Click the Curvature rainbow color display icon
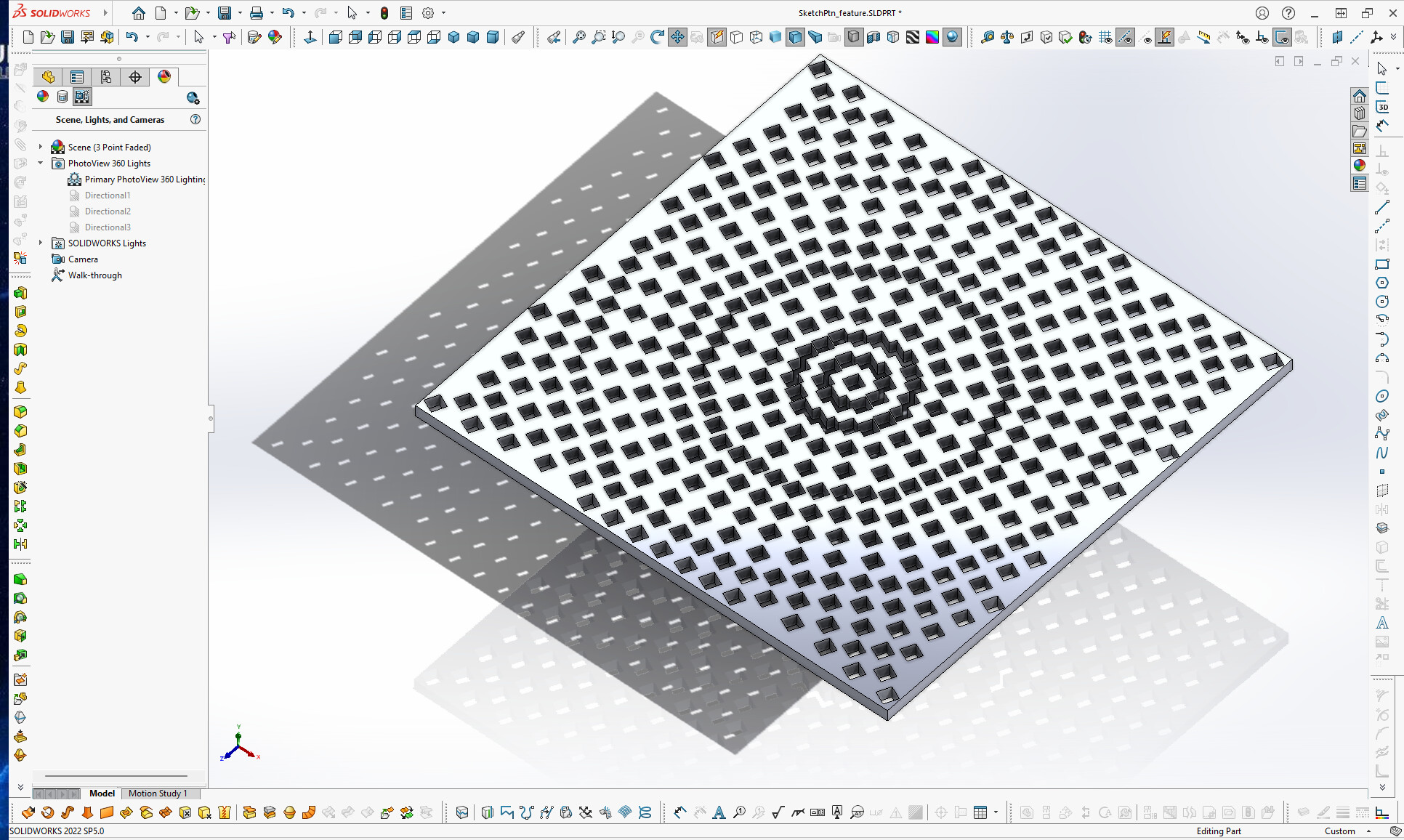 (x=932, y=37)
